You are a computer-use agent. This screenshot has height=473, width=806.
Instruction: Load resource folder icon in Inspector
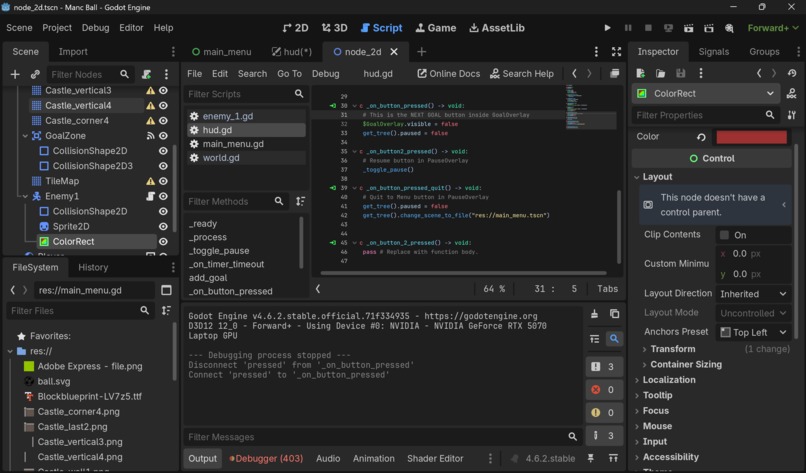point(661,74)
